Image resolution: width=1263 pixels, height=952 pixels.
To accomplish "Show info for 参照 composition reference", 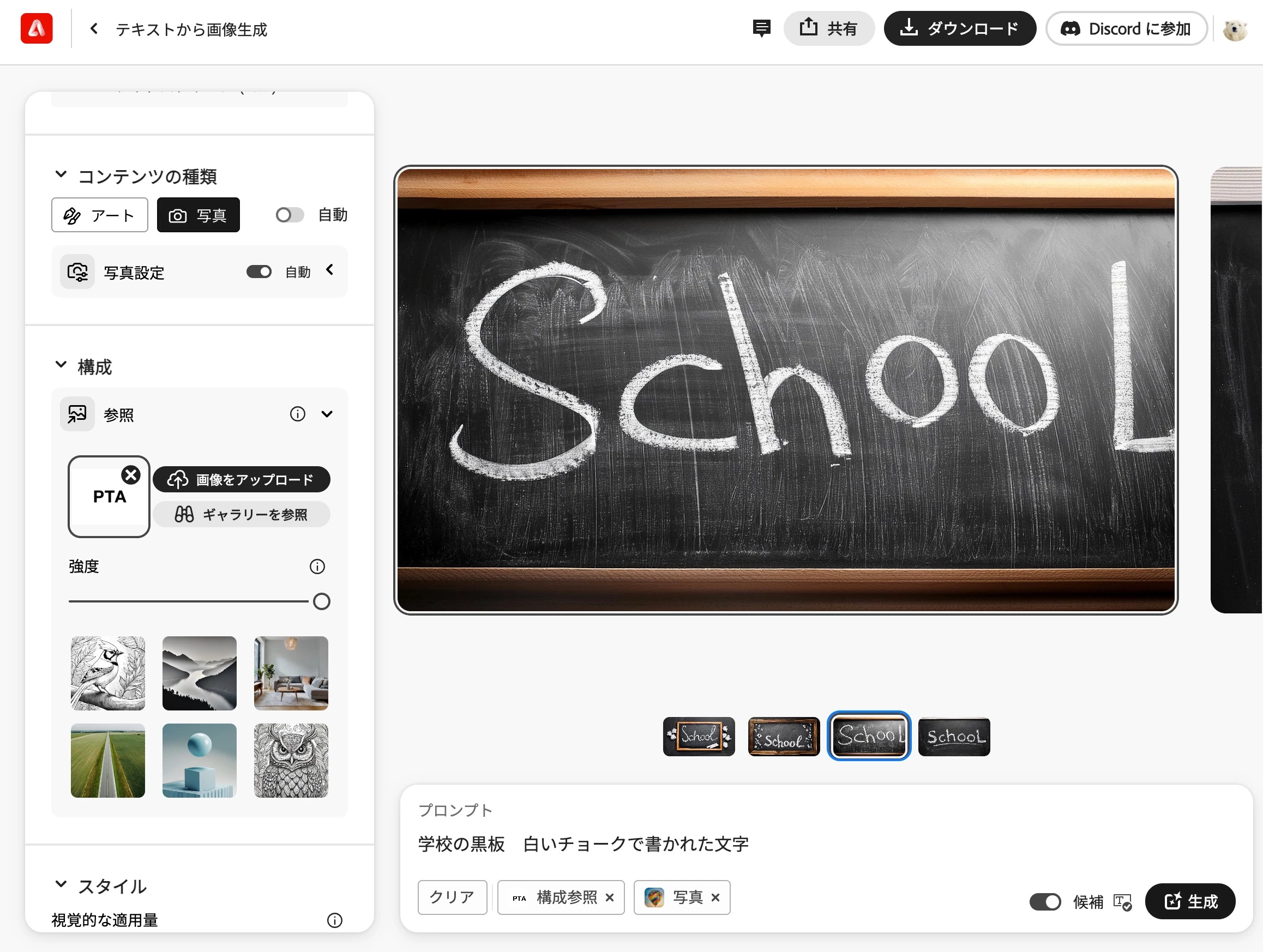I will pos(297,414).
